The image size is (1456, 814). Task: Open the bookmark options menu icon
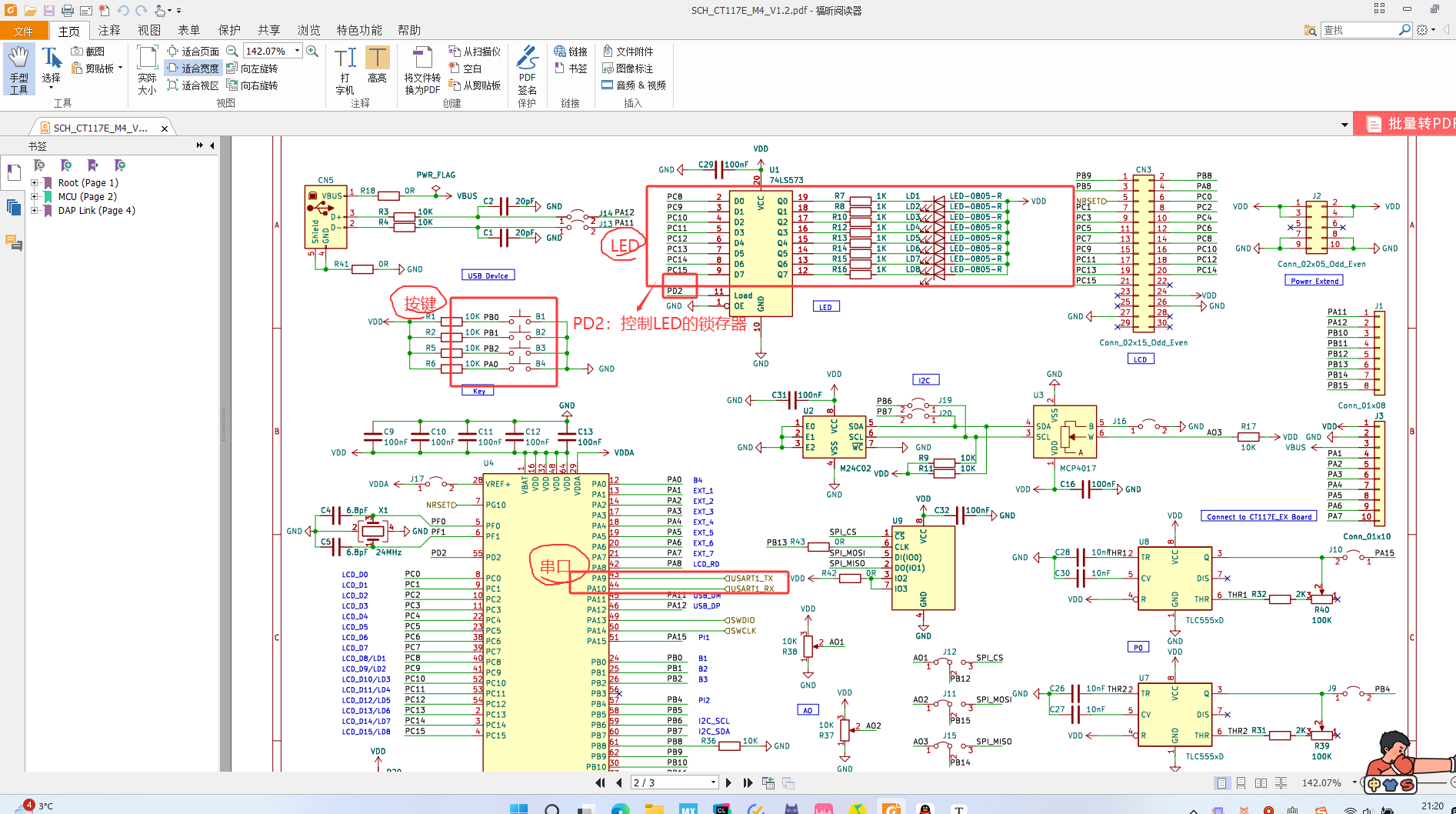point(119,165)
